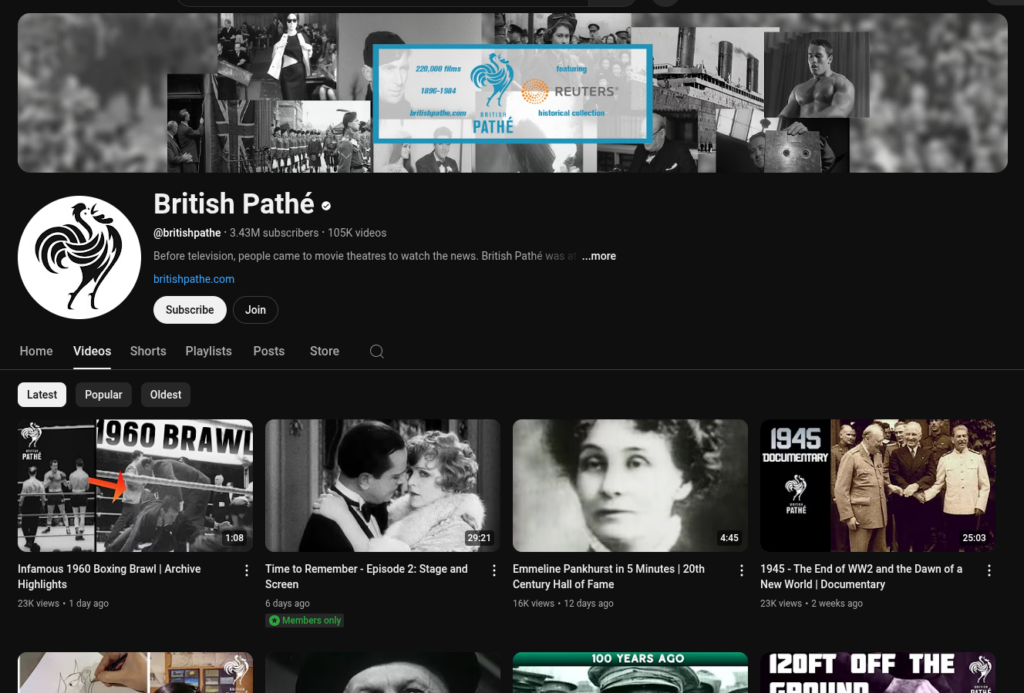Play the 1945 Documentary thumbnail
This screenshot has width=1024, height=693.
878,485
